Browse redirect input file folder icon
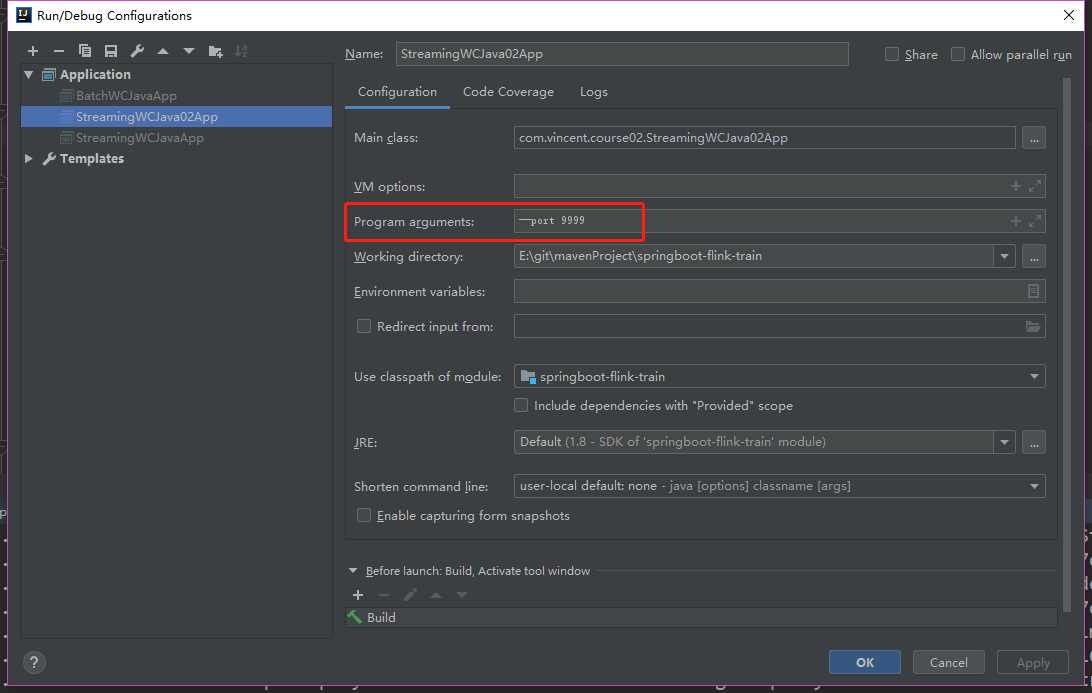The image size is (1092, 693). click(x=1033, y=326)
